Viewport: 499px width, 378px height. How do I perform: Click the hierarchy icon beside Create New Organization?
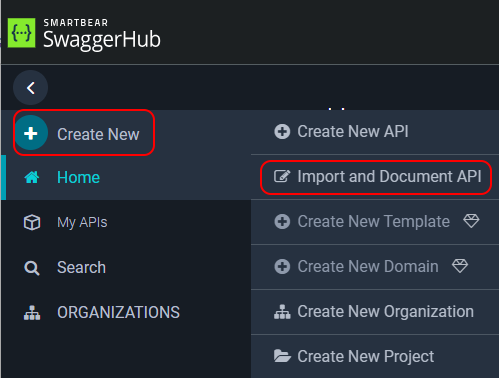[282, 312]
